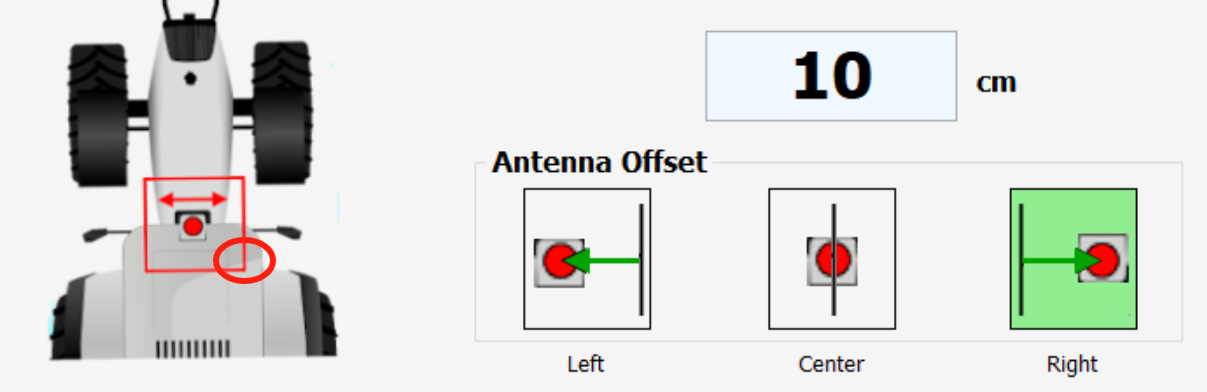The height and width of the screenshot is (392, 1207).
Task: Click the red antenna dot on the tractor
Action: 193,226
